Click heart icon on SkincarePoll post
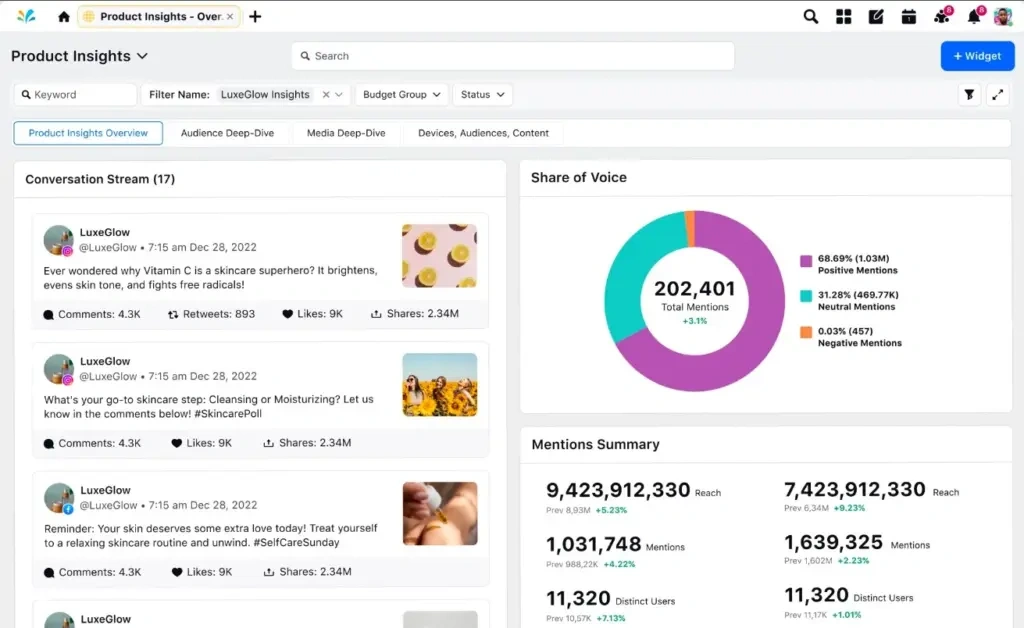This screenshot has height=628, width=1024. (176, 443)
